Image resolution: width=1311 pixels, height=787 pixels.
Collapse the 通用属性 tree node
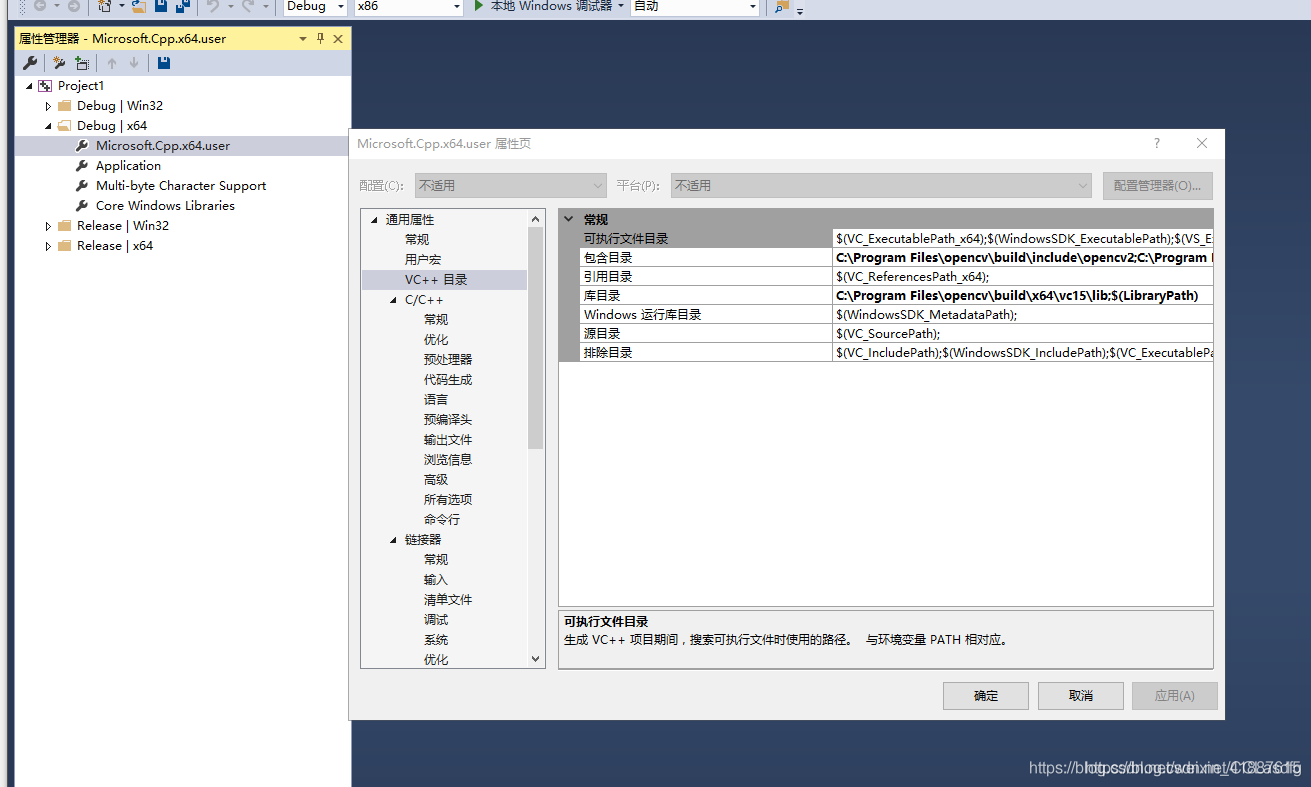coord(375,220)
